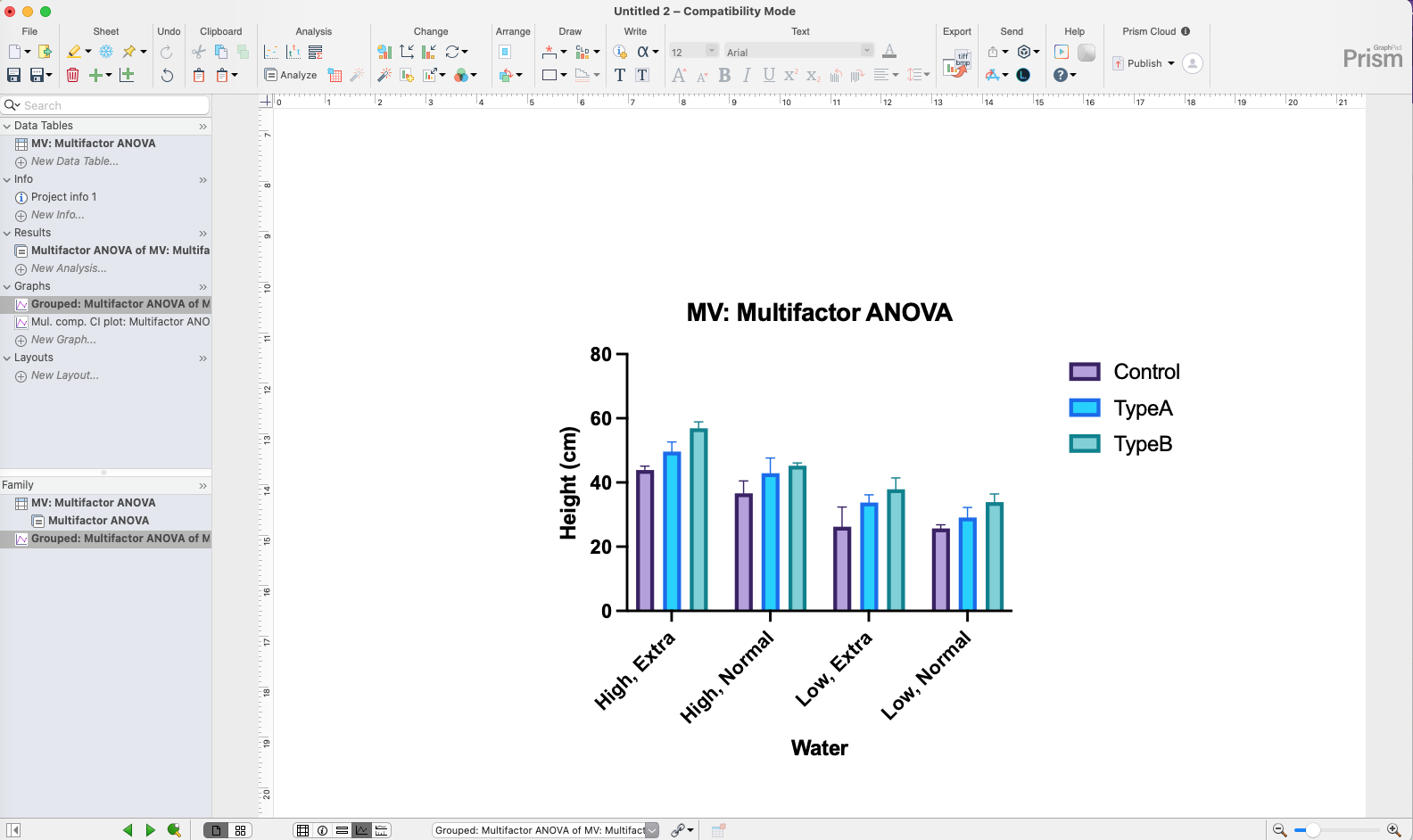The width and height of the screenshot is (1413, 840).
Task: Open the Mul. comp. CI plot graph
Action: pyautogui.click(x=120, y=322)
